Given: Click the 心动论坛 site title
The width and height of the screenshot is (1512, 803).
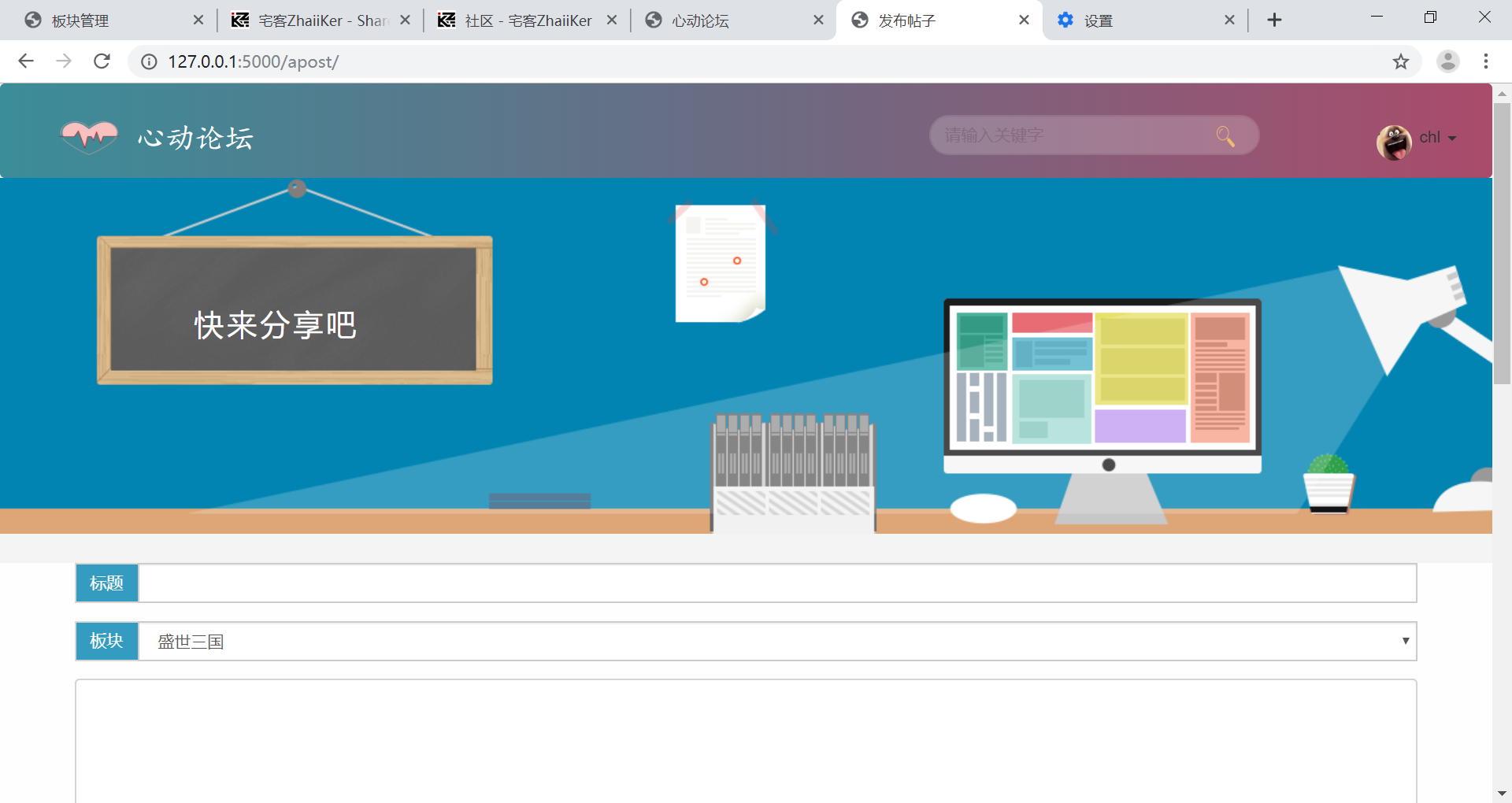Looking at the screenshot, I should [x=195, y=138].
